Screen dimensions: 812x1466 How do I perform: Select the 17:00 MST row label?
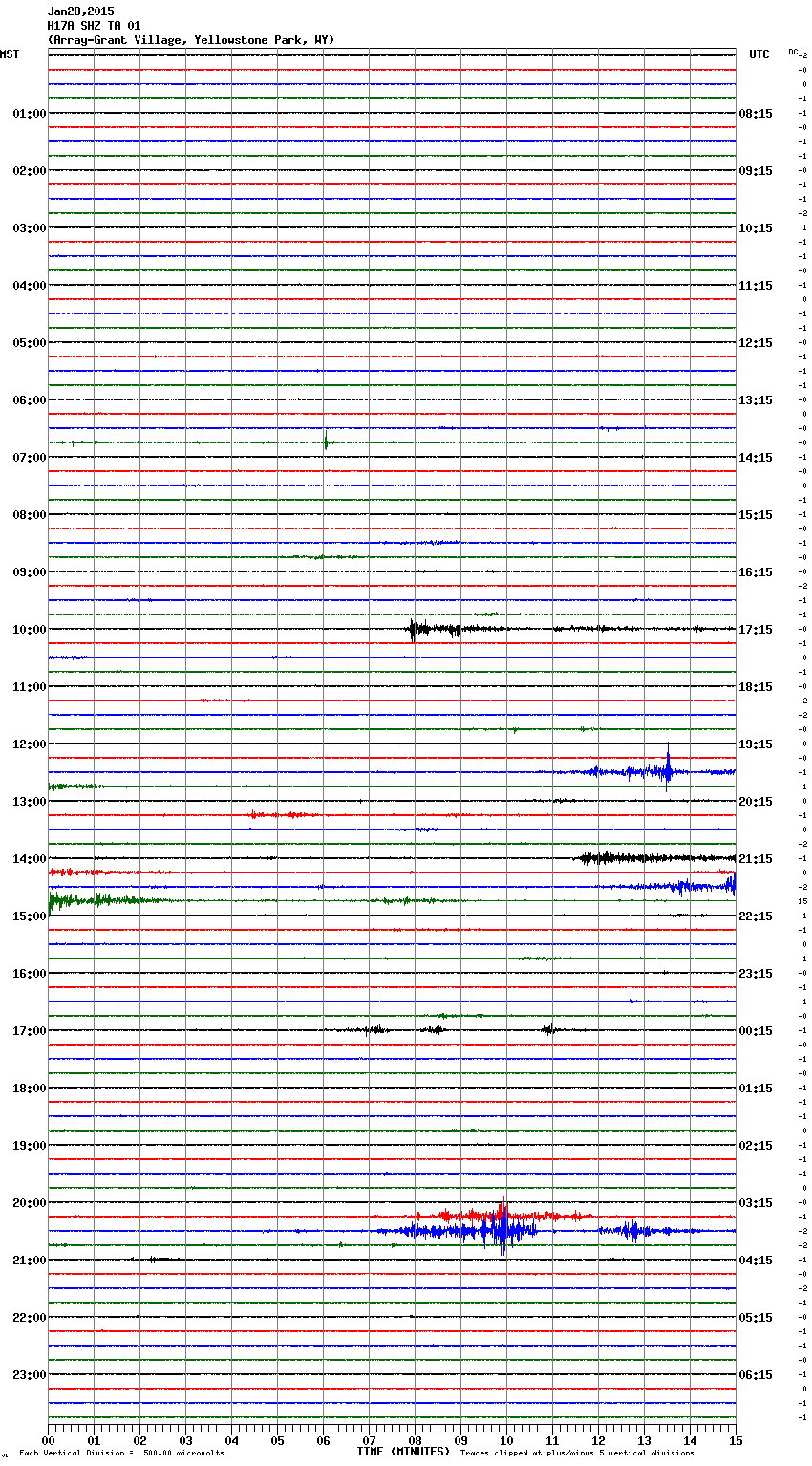tap(30, 1031)
